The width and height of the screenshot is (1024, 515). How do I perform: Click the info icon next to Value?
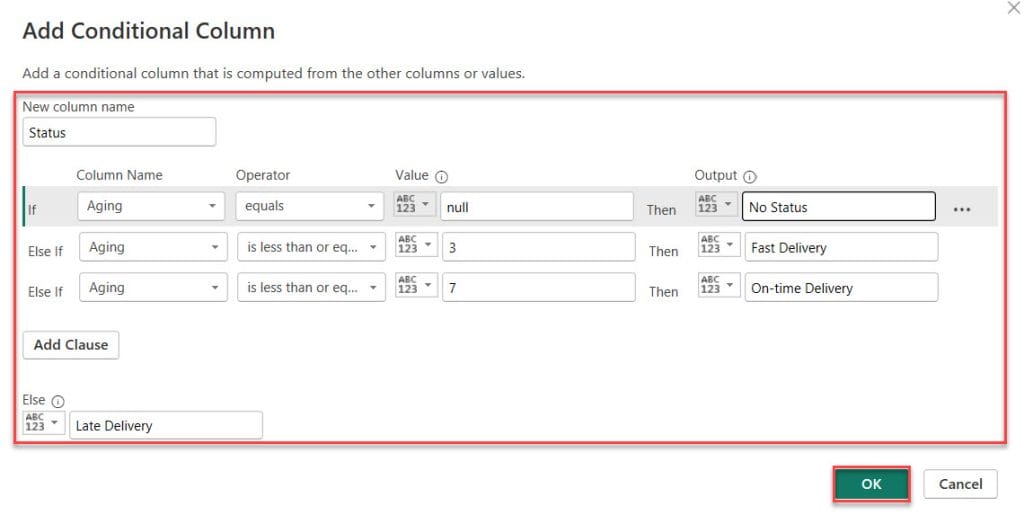click(x=441, y=177)
